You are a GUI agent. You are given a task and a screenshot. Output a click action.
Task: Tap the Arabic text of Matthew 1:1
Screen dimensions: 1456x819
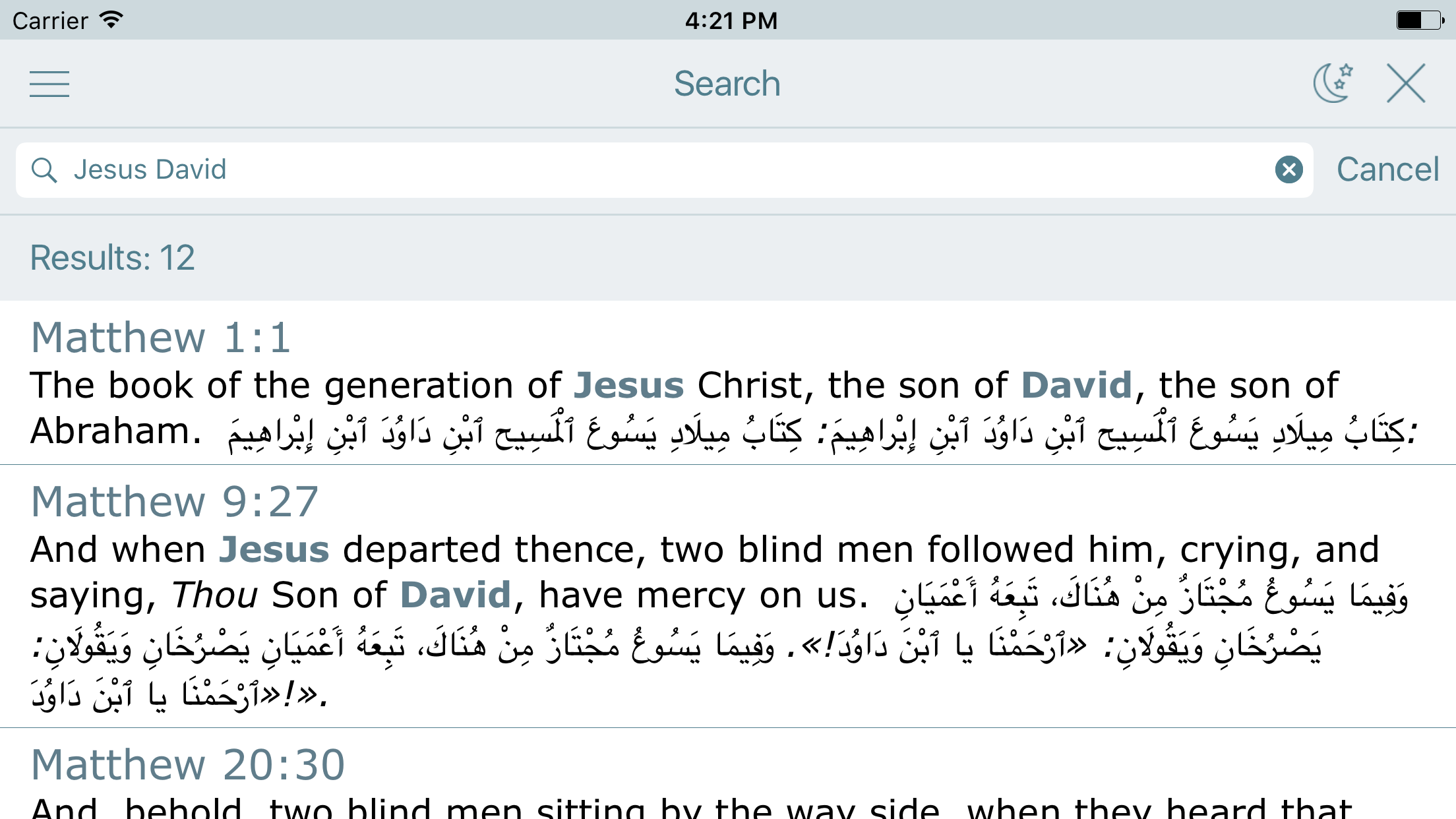(x=818, y=433)
